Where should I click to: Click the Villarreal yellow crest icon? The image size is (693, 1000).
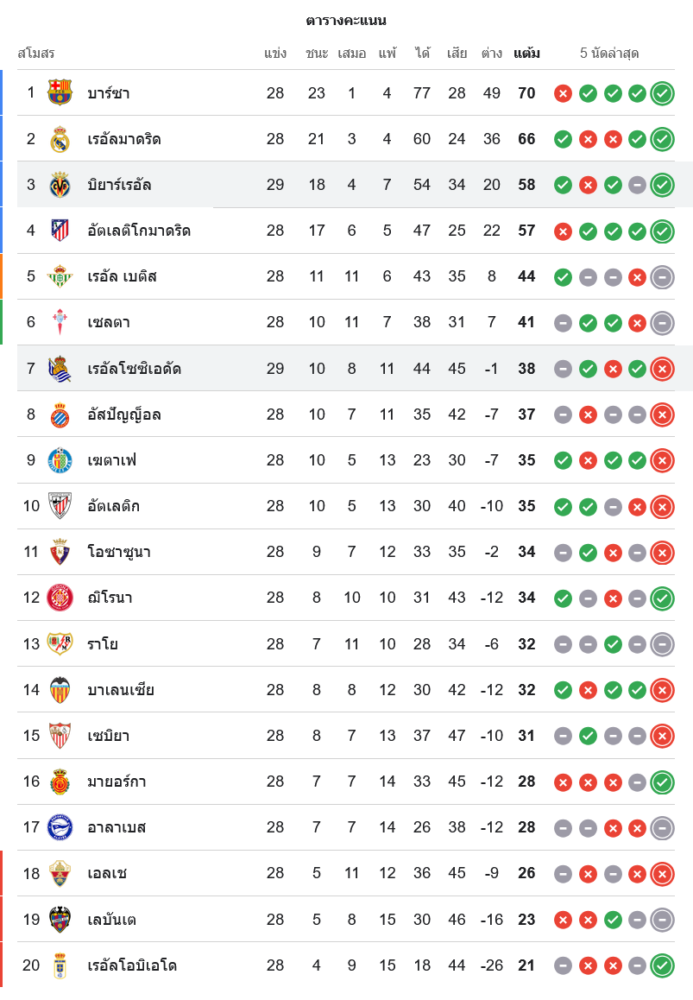[60, 185]
